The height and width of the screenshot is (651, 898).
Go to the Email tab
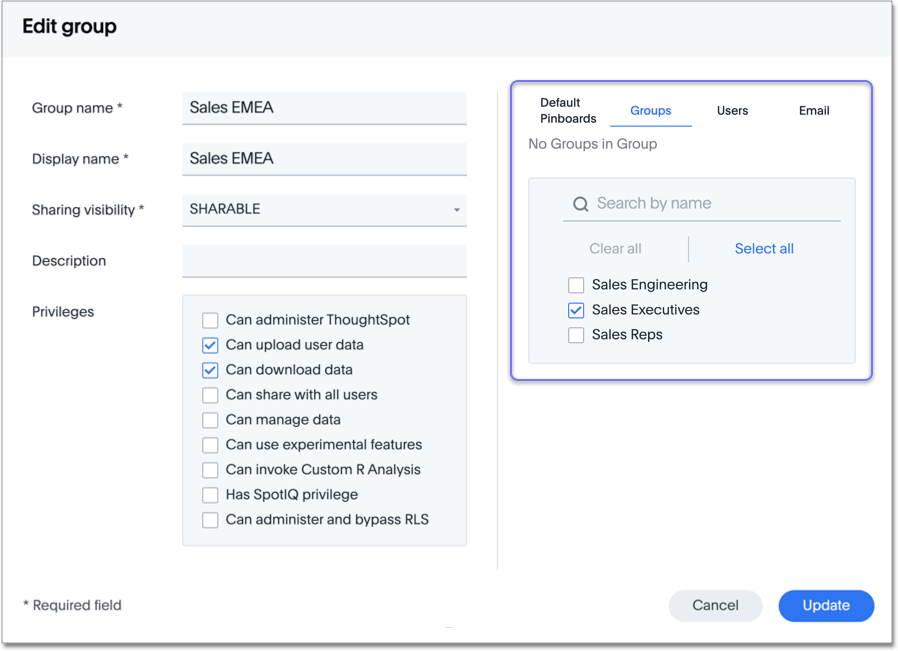coord(813,111)
